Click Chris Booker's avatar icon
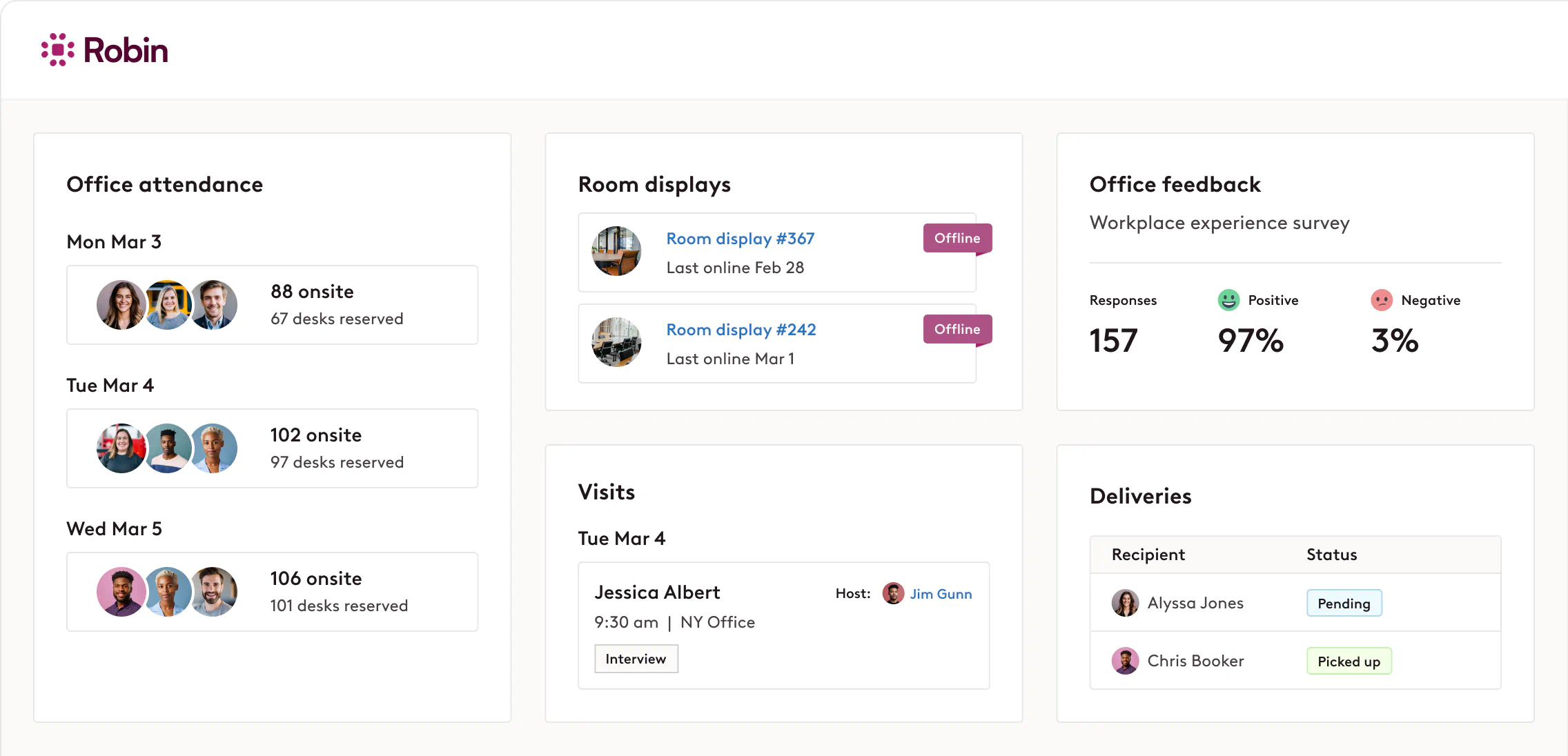1568x756 pixels. pos(1126,661)
